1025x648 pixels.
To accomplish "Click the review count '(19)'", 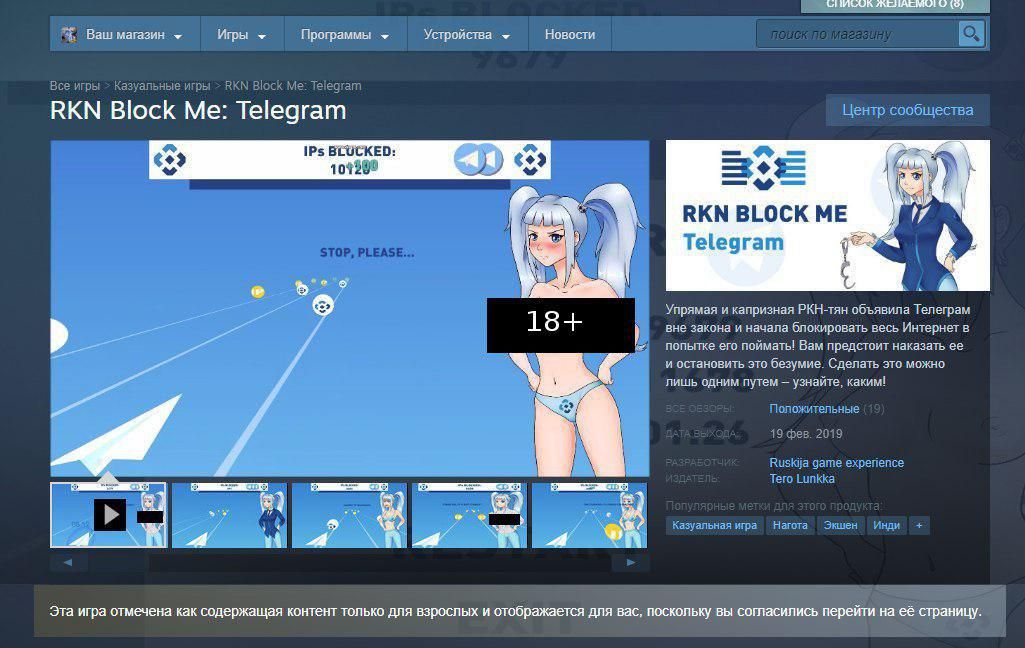I will coord(873,409).
